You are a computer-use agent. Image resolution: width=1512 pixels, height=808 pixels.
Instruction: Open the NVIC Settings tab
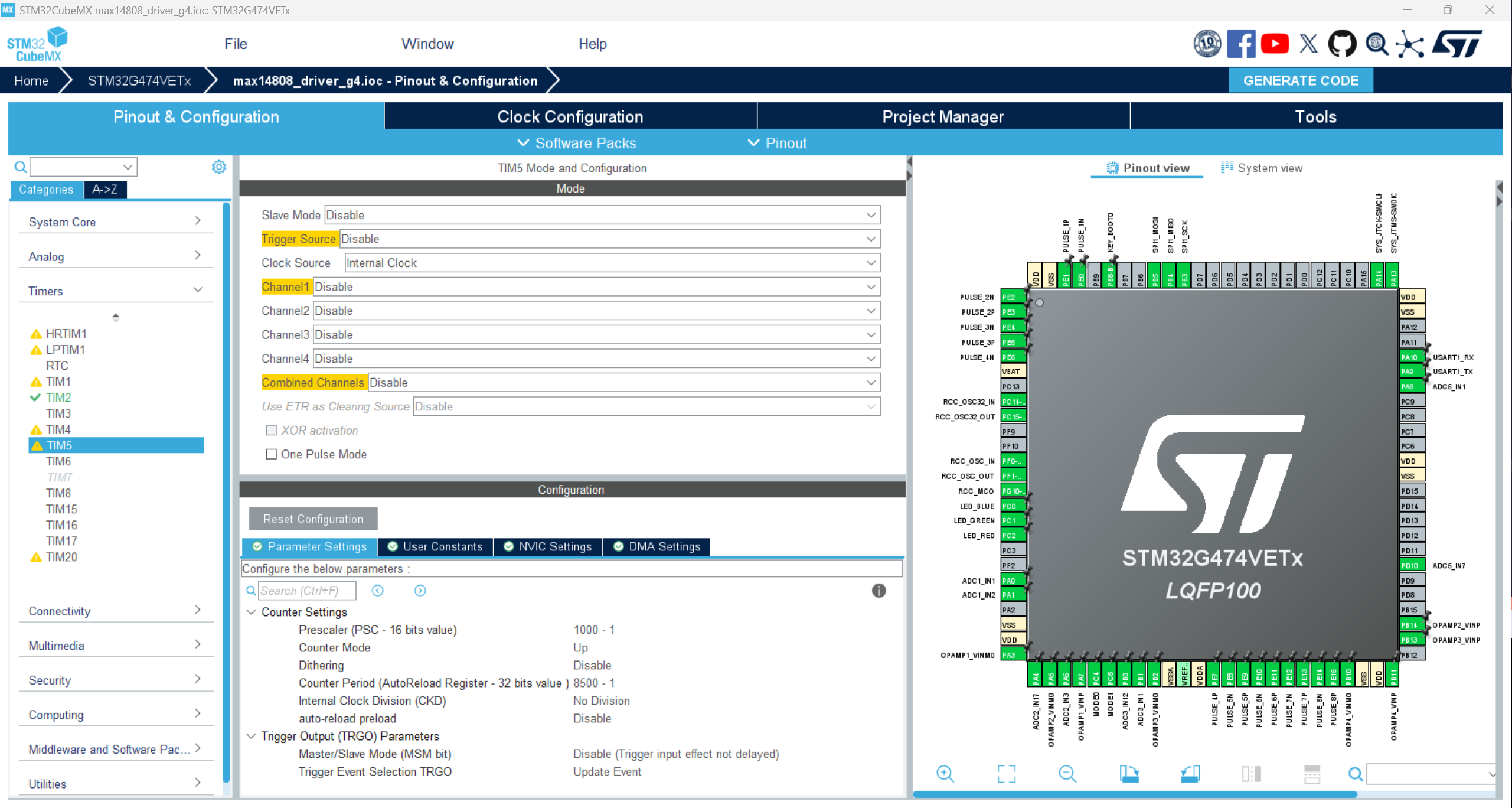pos(547,547)
